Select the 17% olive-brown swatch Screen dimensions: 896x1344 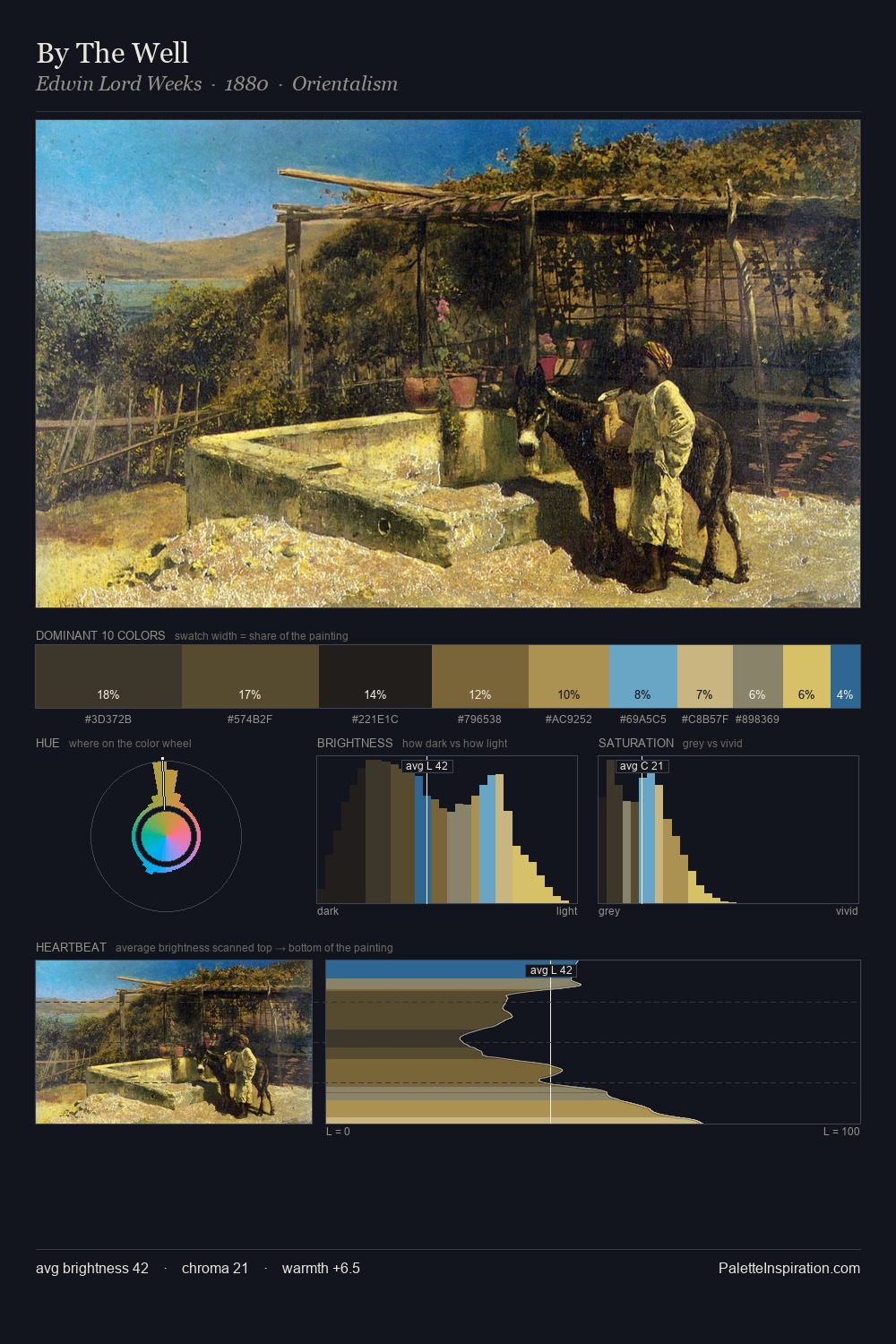tap(250, 676)
